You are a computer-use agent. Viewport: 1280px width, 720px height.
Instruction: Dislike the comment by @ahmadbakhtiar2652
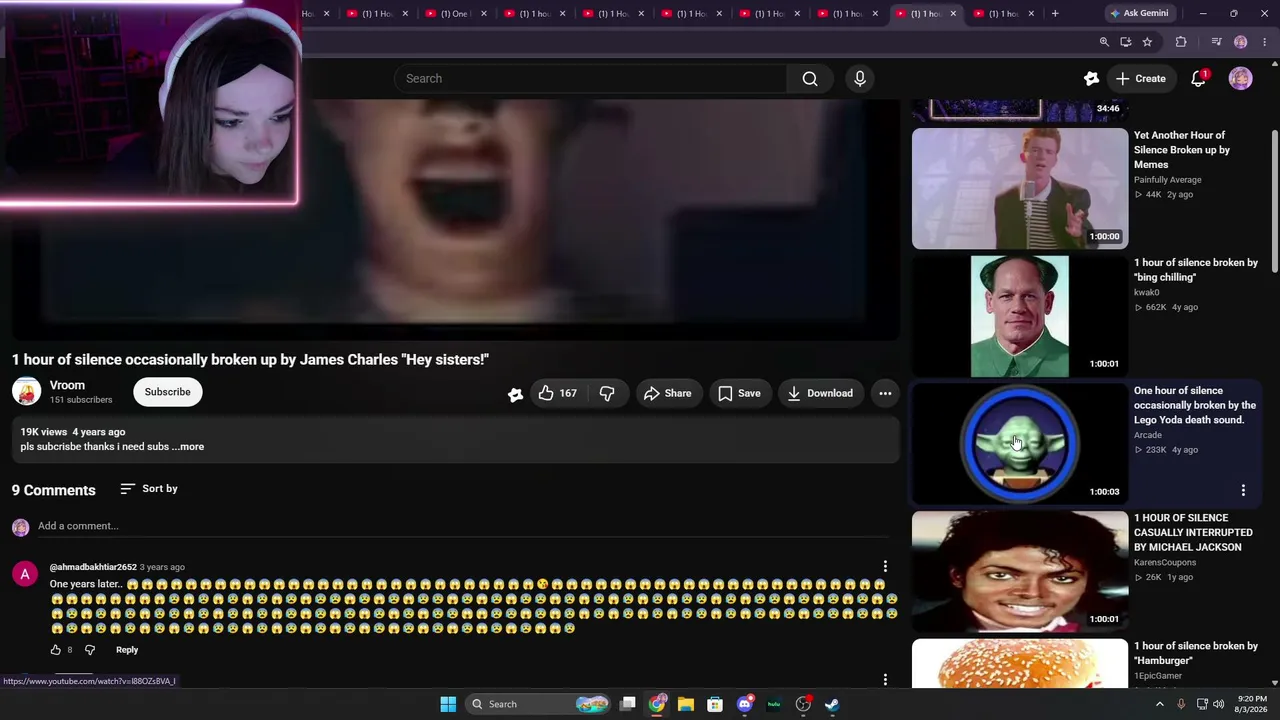pos(89,650)
